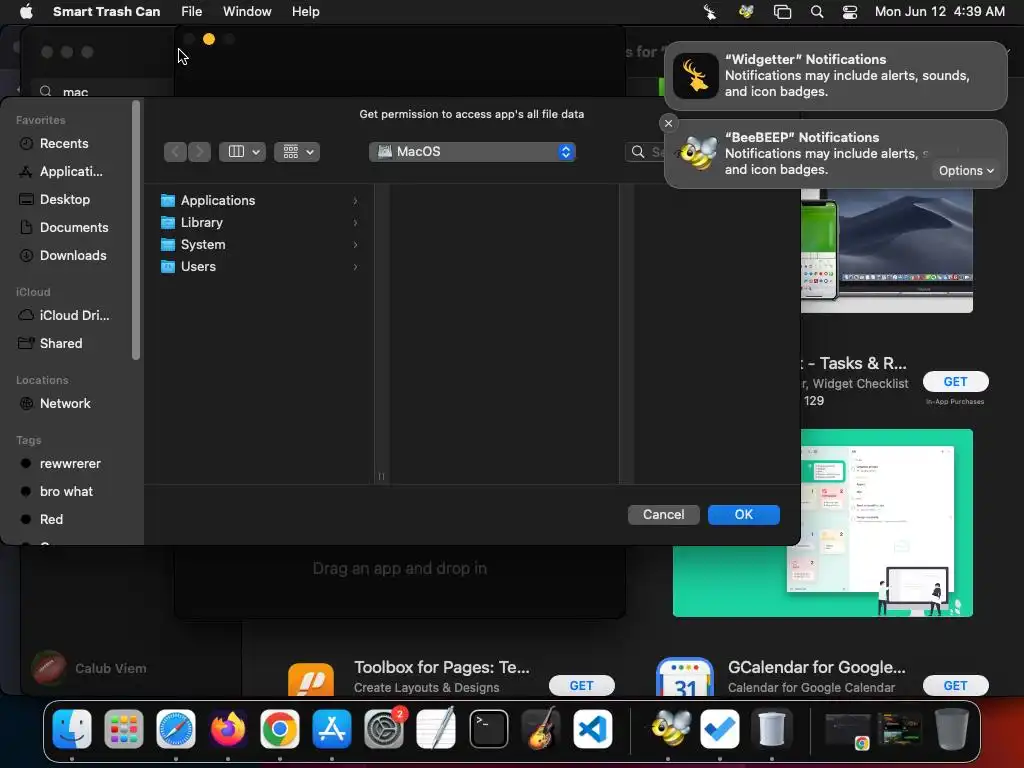This screenshot has height=768, width=1024.
Task: Expand the System folder chevron
Action: coord(355,245)
